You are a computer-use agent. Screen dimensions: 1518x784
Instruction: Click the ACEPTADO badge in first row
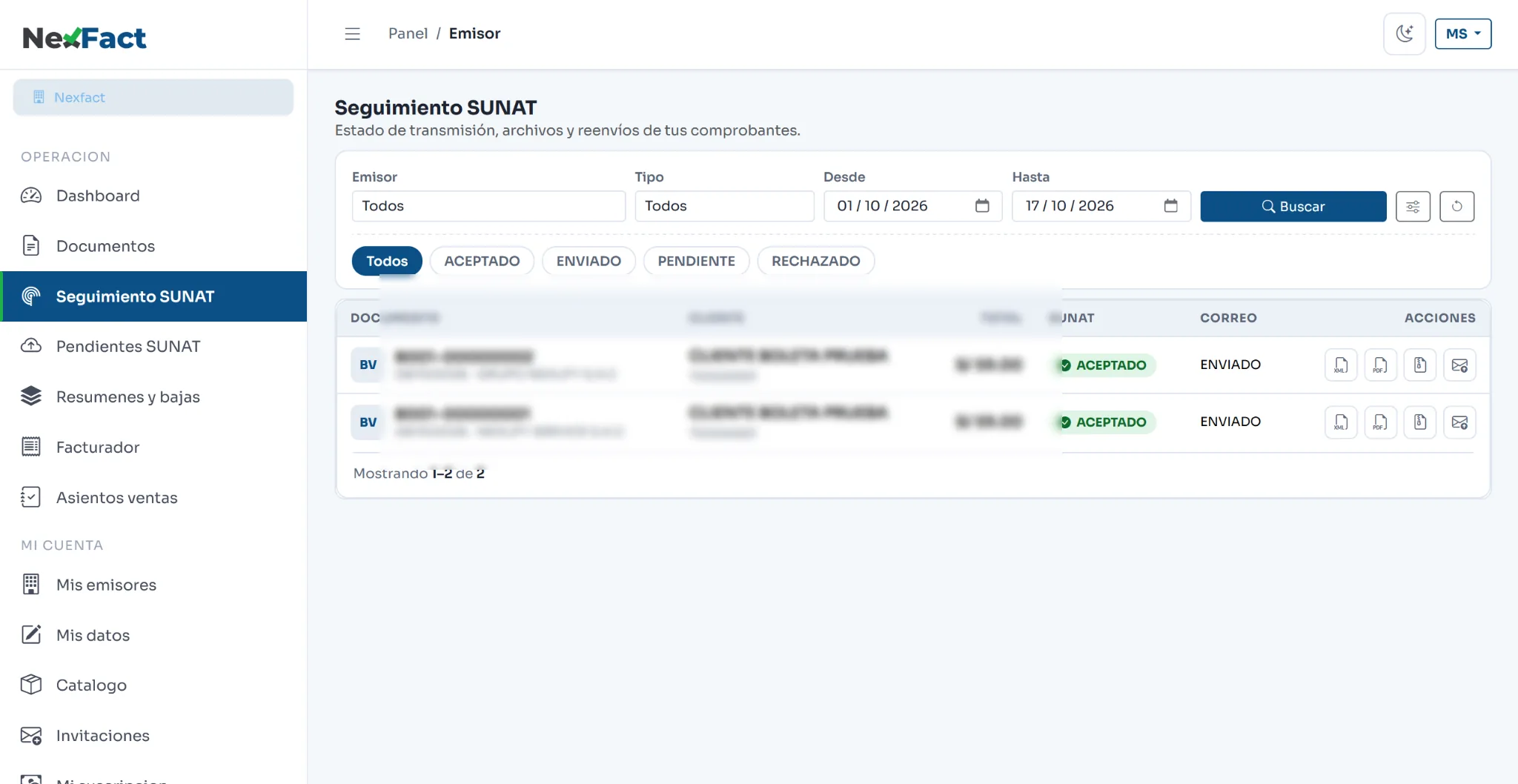(1103, 365)
